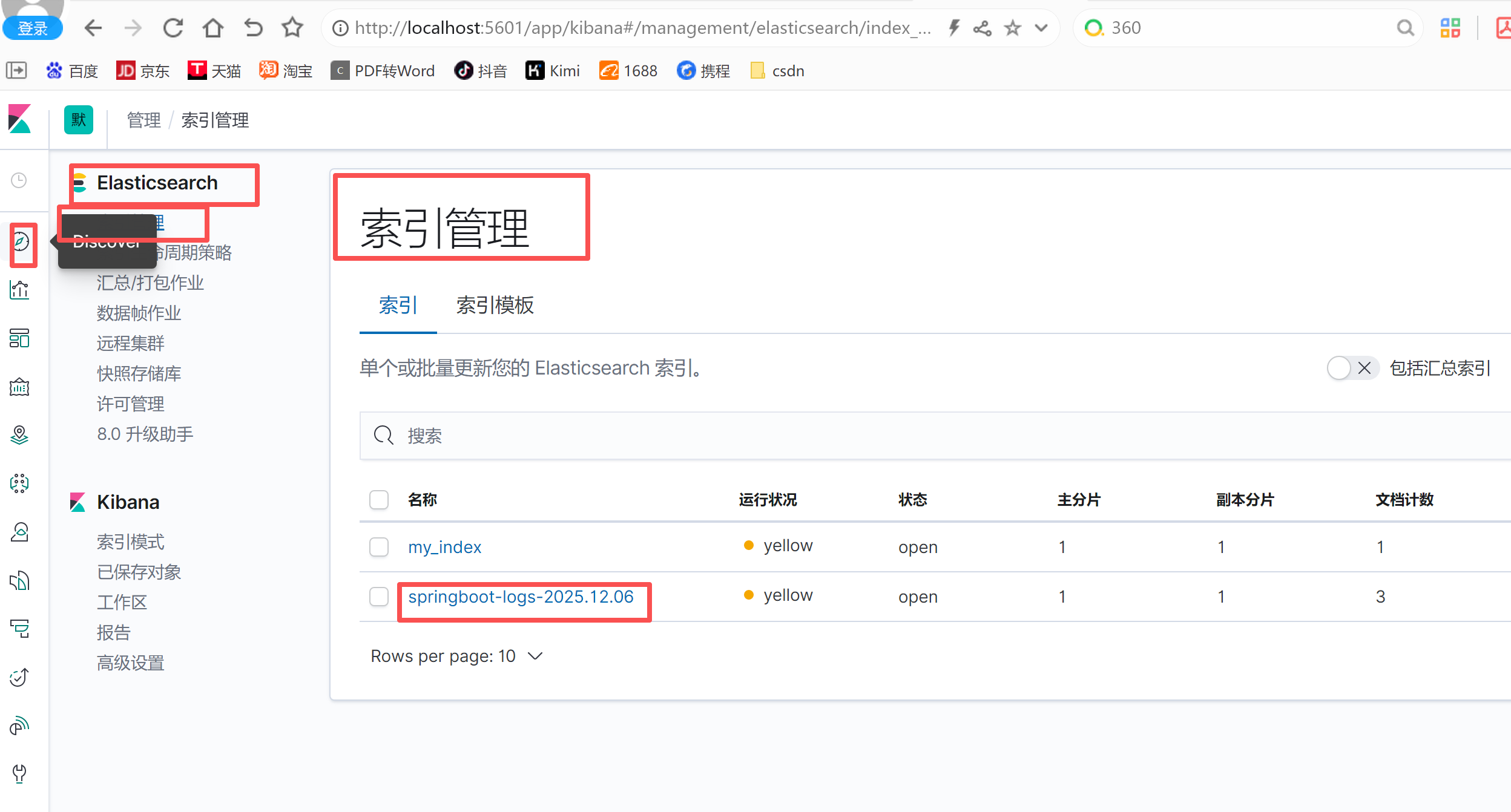The image size is (1511, 812).
Task: Open the Machine Learning sidebar icon
Action: click(19, 483)
